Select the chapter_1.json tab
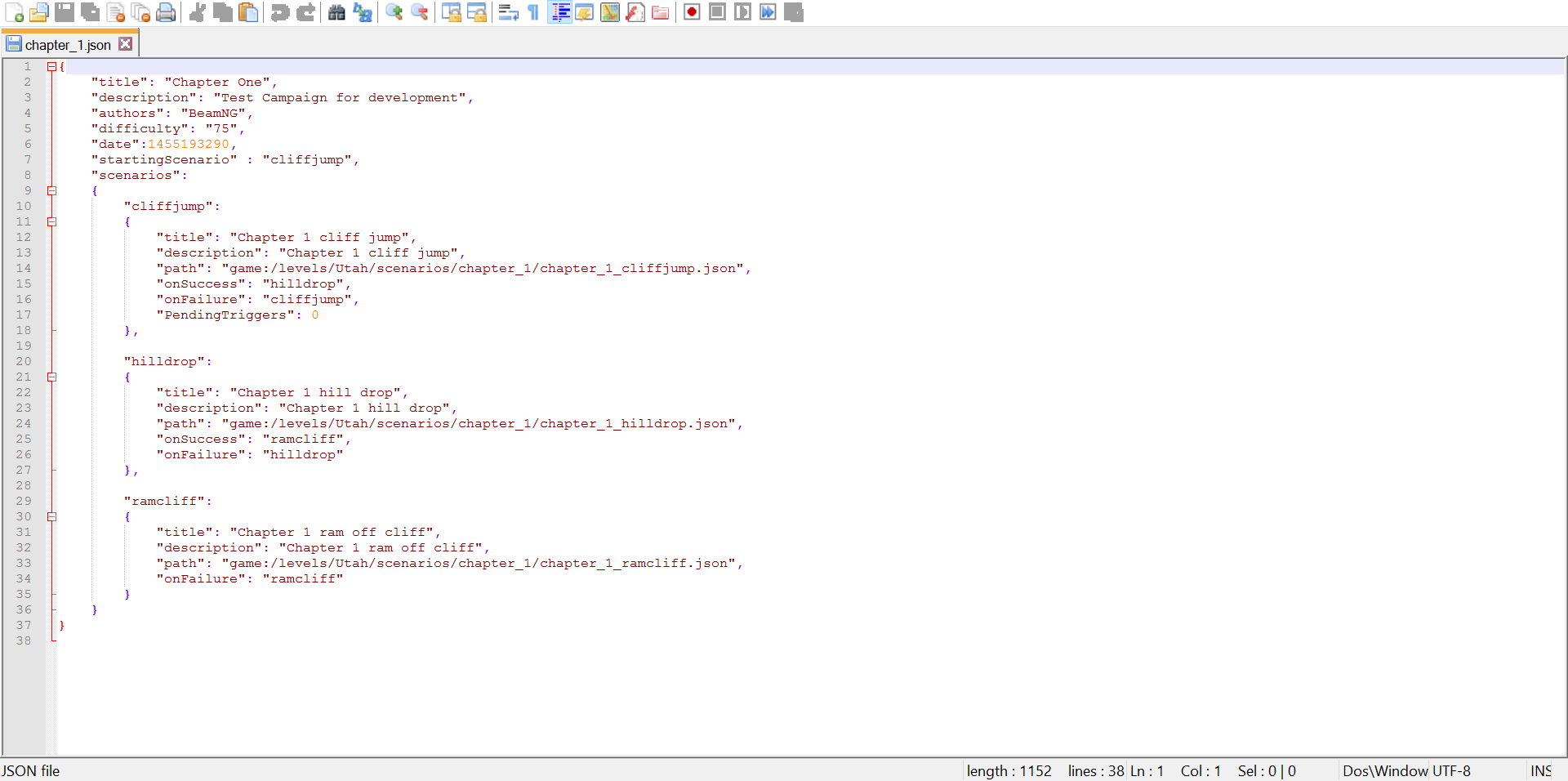The height and width of the screenshot is (781, 1568). coord(69,45)
